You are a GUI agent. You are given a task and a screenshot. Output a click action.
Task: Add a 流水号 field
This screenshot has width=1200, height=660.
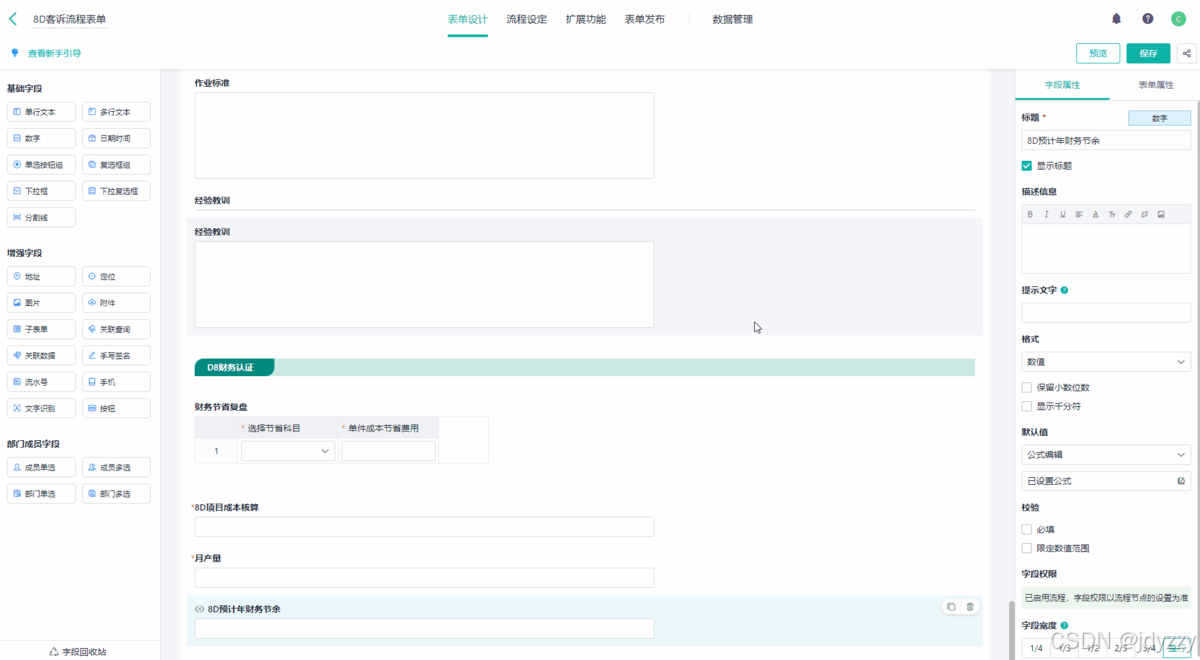[41, 382]
